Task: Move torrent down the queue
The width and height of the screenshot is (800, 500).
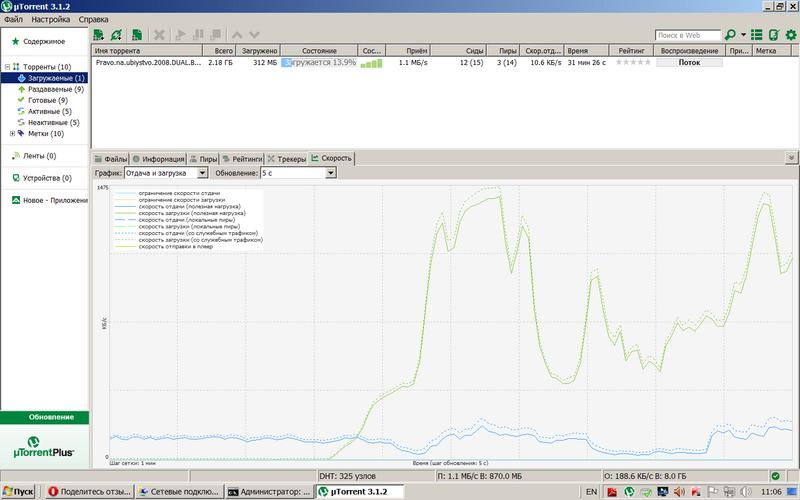Action: point(254,35)
